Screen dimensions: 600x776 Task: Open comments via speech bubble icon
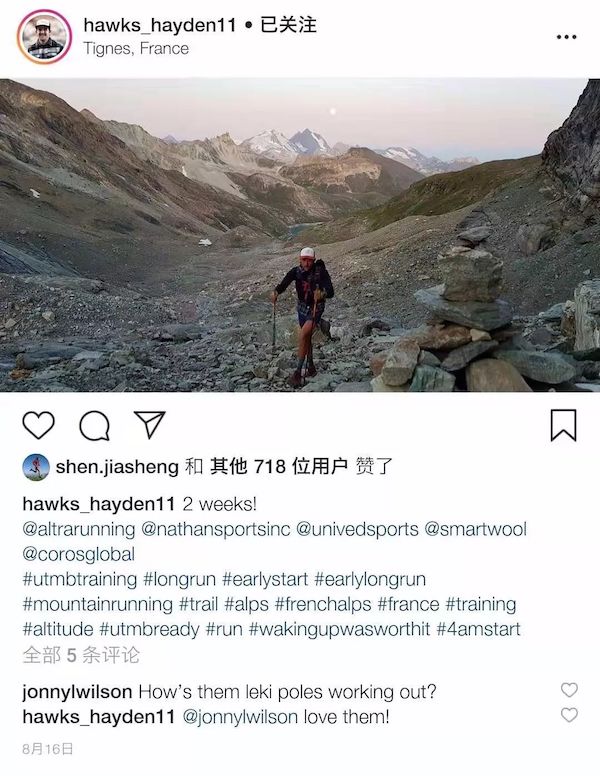[x=94, y=426]
